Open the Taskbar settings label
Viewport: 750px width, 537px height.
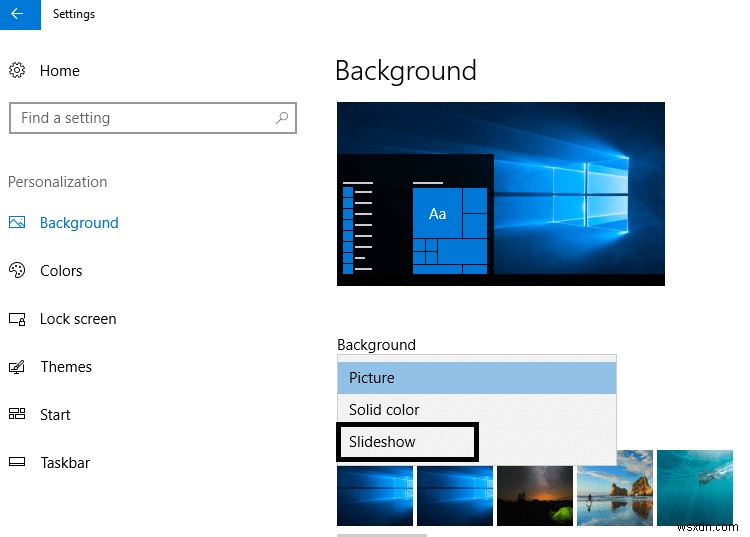point(65,463)
